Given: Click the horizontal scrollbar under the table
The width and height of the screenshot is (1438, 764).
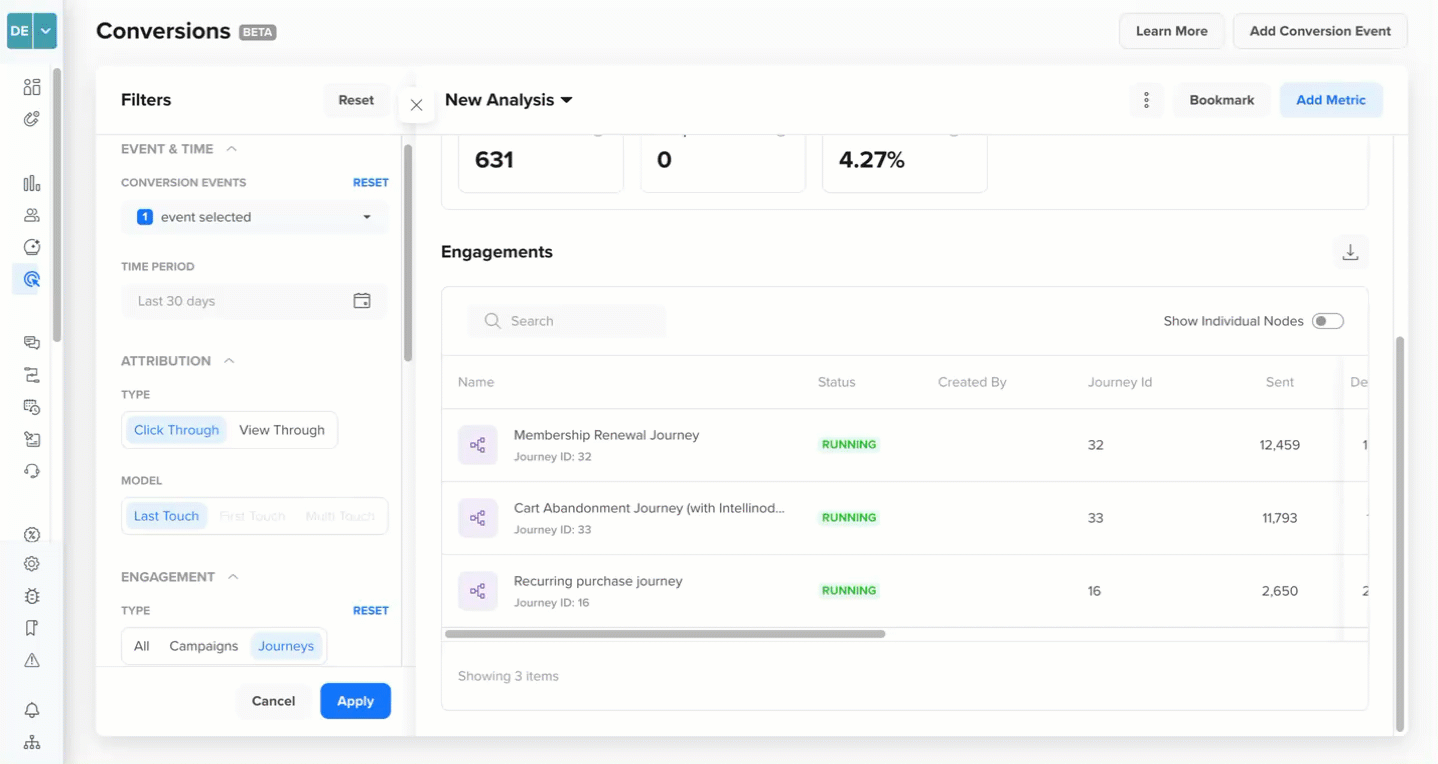Looking at the screenshot, I should coord(665,634).
